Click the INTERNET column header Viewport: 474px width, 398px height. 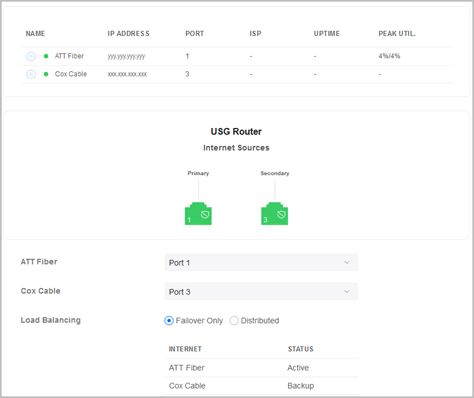[185, 349]
